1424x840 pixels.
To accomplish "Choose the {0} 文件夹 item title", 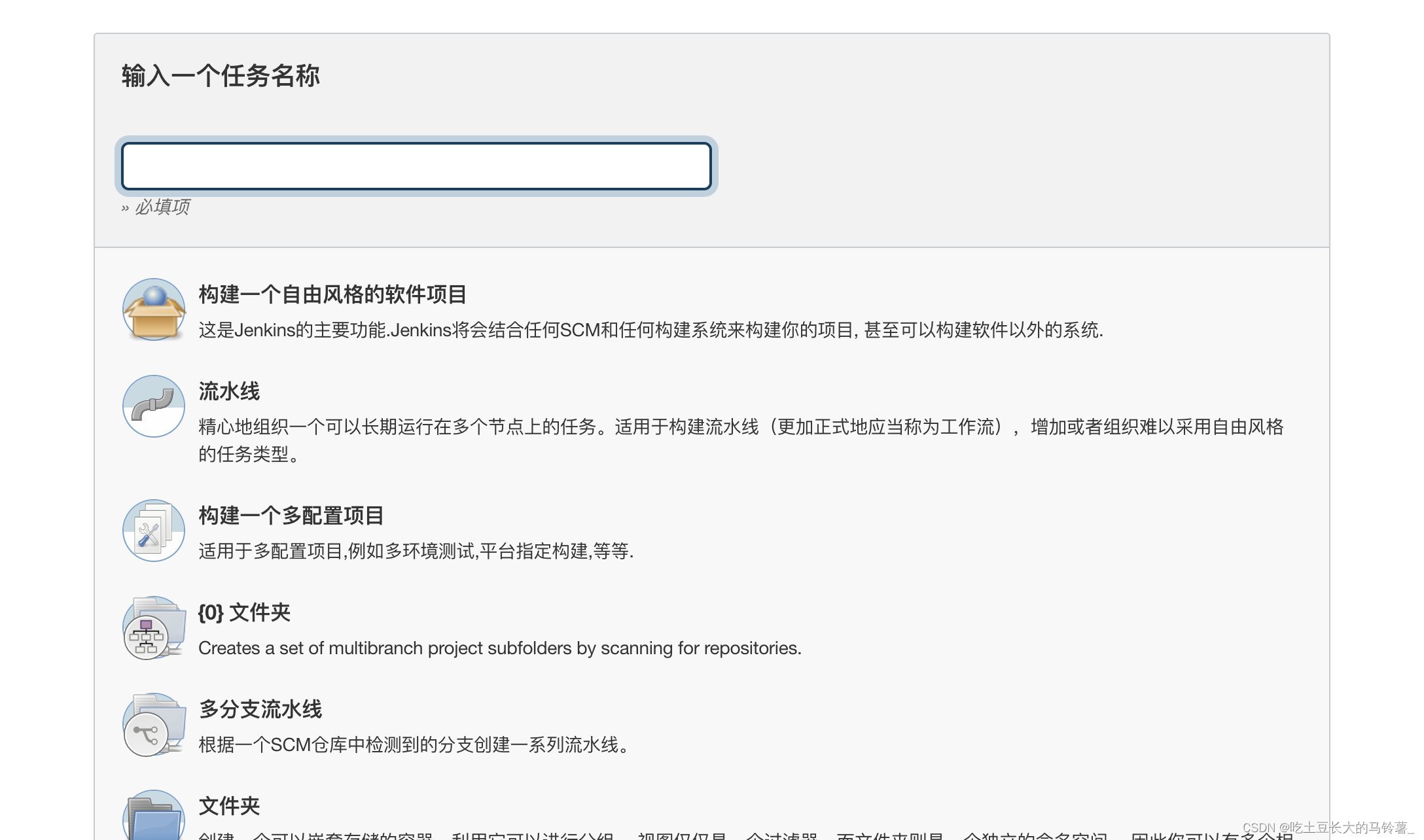I will (244, 612).
